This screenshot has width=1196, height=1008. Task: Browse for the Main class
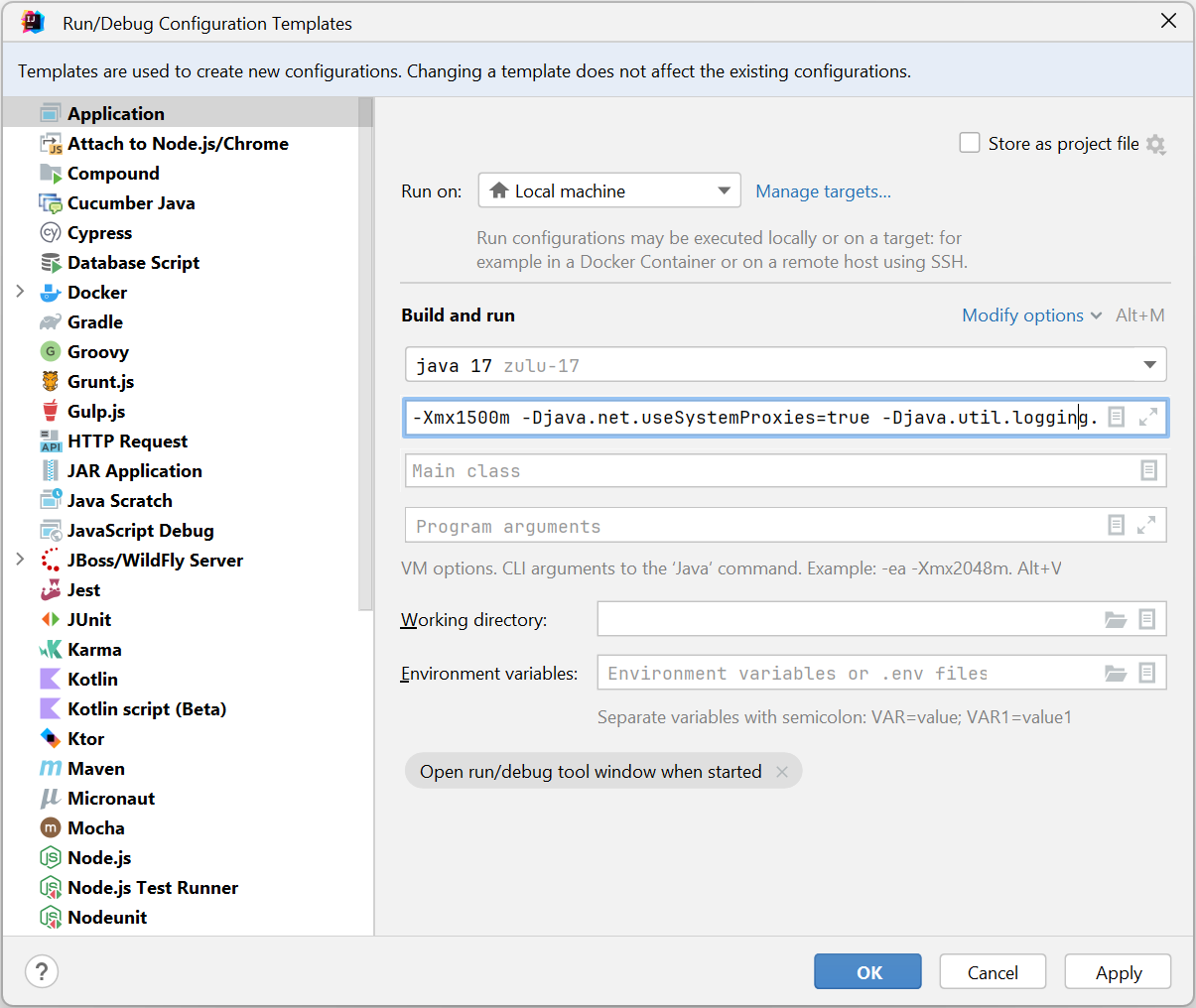pyautogui.click(x=1149, y=470)
